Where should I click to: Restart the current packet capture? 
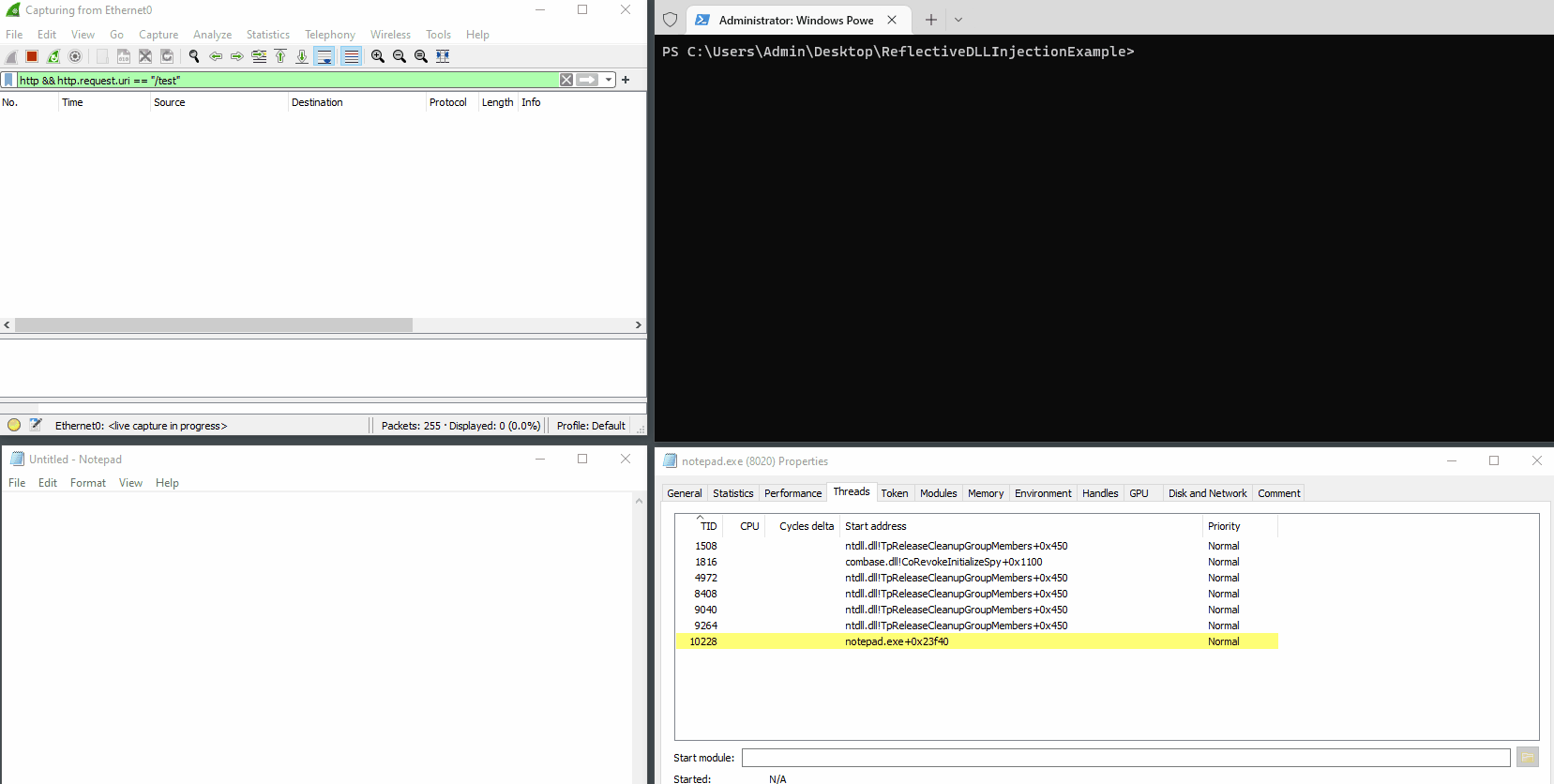(53, 56)
